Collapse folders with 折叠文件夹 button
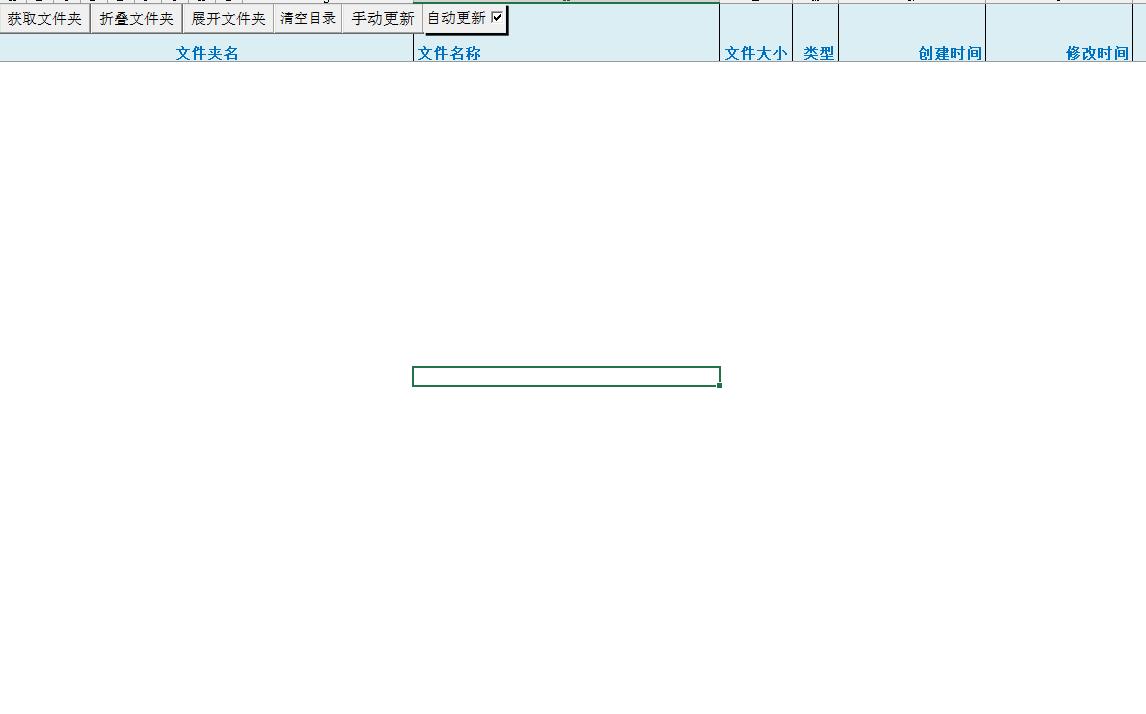 [x=136, y=19]
